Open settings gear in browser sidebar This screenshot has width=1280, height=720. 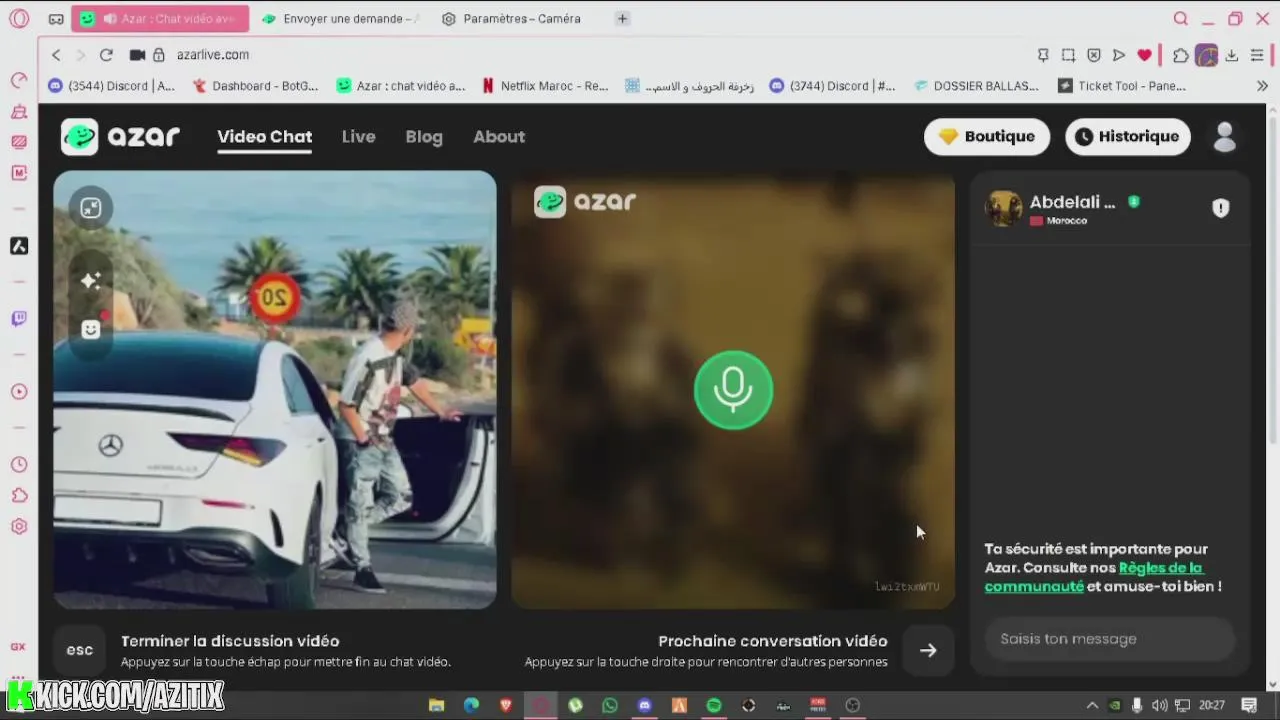pos(18,526)
